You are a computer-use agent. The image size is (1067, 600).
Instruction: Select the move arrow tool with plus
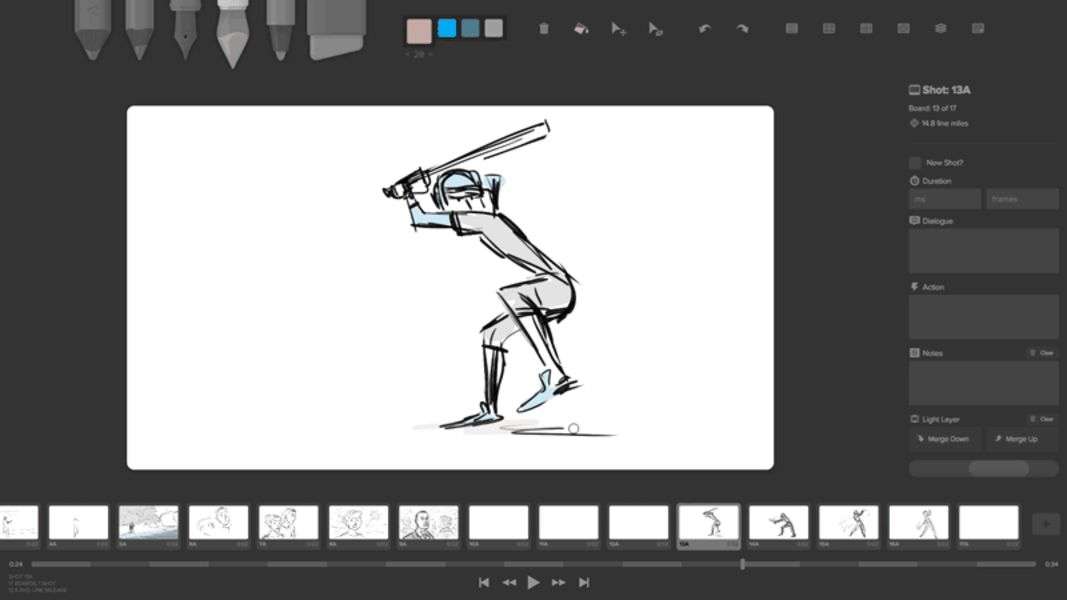[x=618, y=29]
